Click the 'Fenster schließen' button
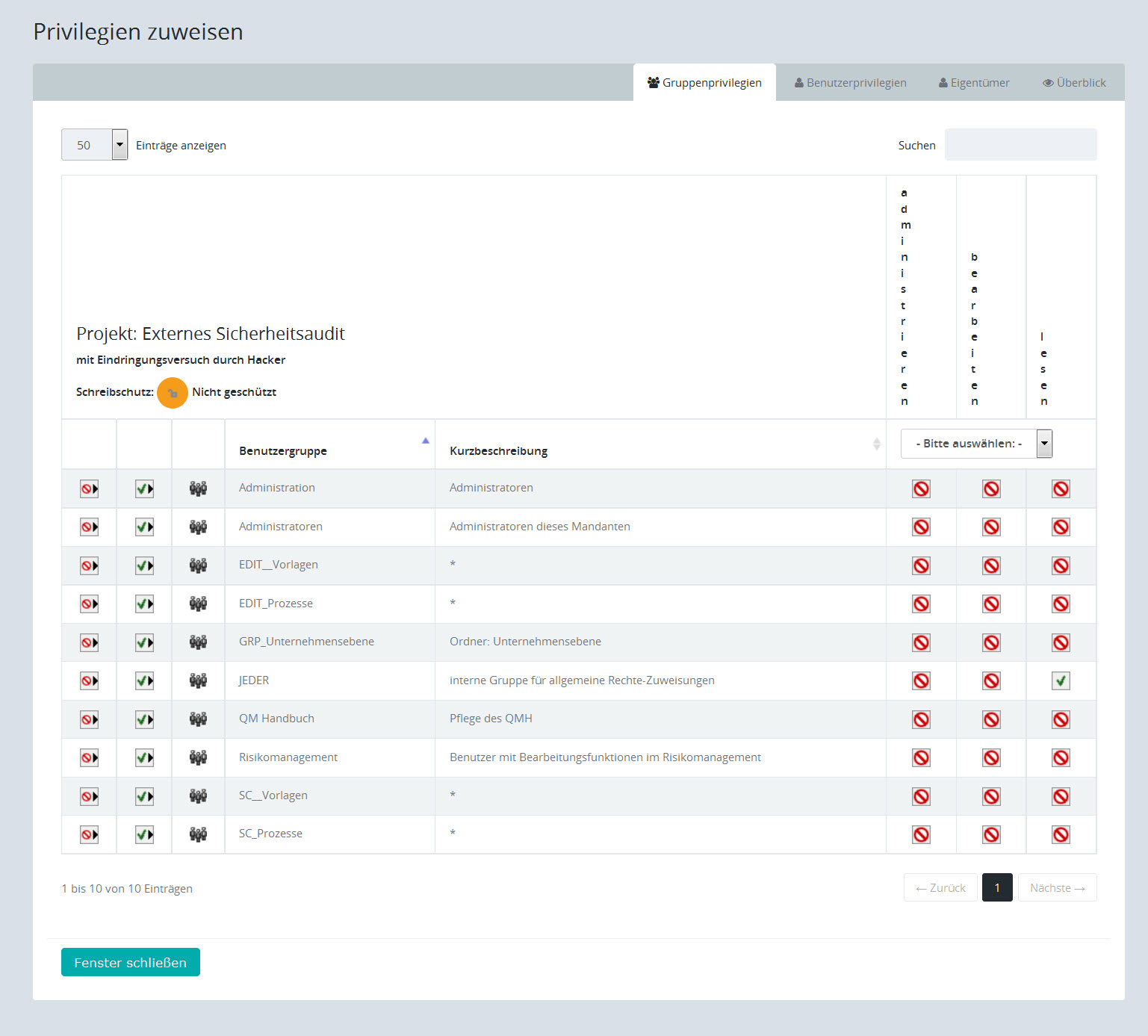 [x=131, y=963]
